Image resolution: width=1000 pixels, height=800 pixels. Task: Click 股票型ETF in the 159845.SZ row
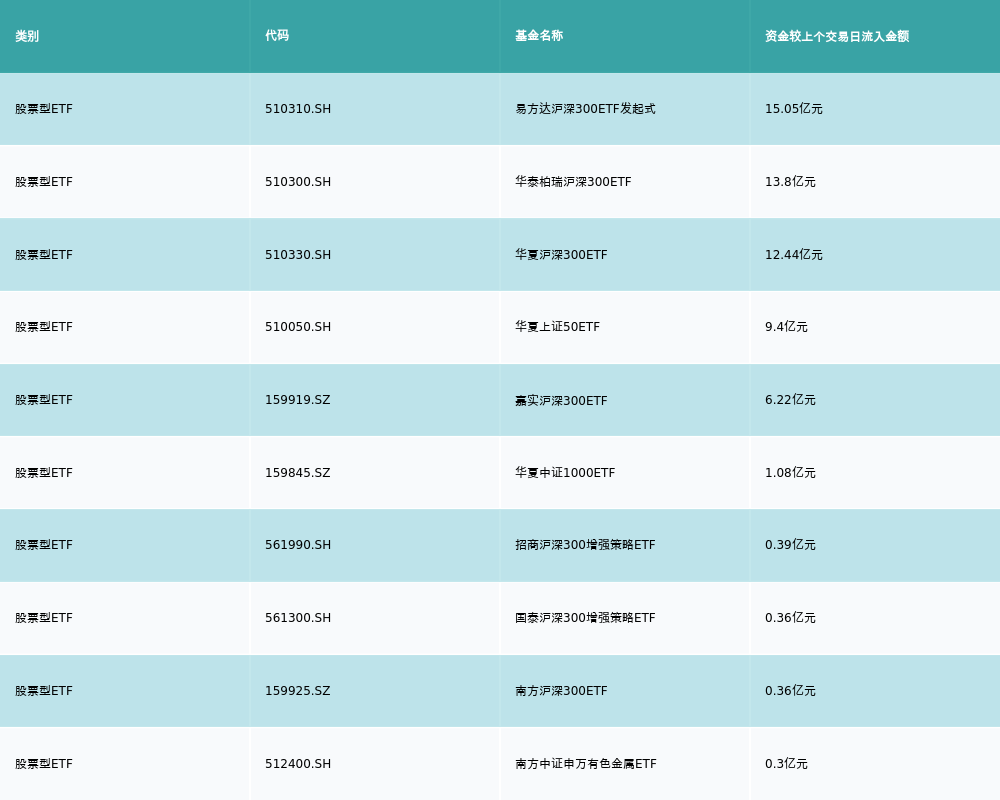point(44,473)
